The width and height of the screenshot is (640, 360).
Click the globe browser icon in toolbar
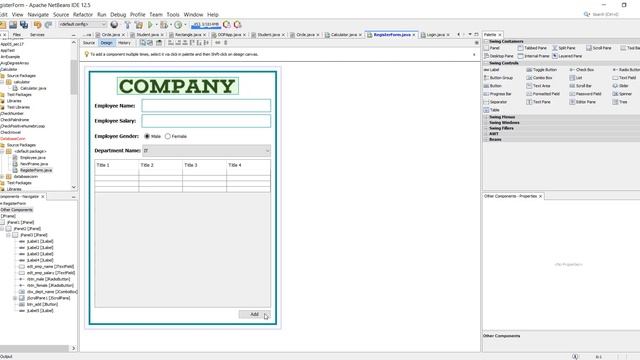click(x=114, y=25)
